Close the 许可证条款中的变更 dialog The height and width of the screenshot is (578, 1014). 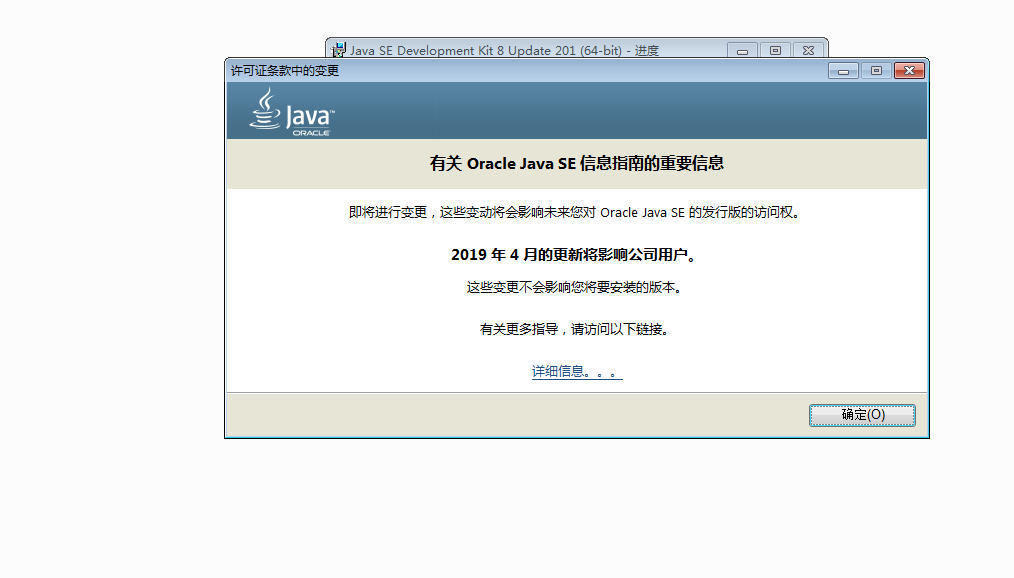click(x=909, y=70)
